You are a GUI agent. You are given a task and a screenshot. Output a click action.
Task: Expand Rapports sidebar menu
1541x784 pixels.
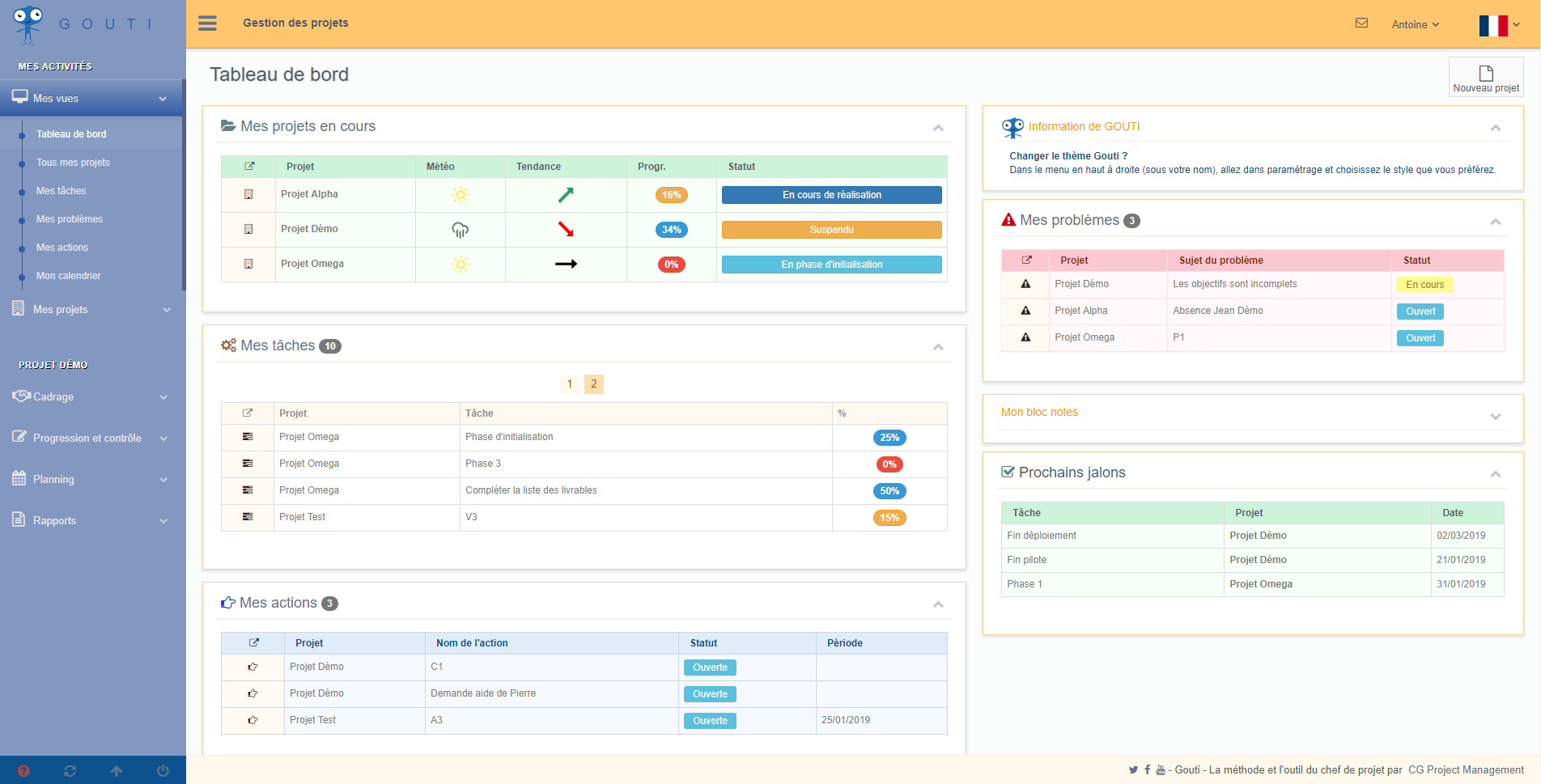[91, 521]
